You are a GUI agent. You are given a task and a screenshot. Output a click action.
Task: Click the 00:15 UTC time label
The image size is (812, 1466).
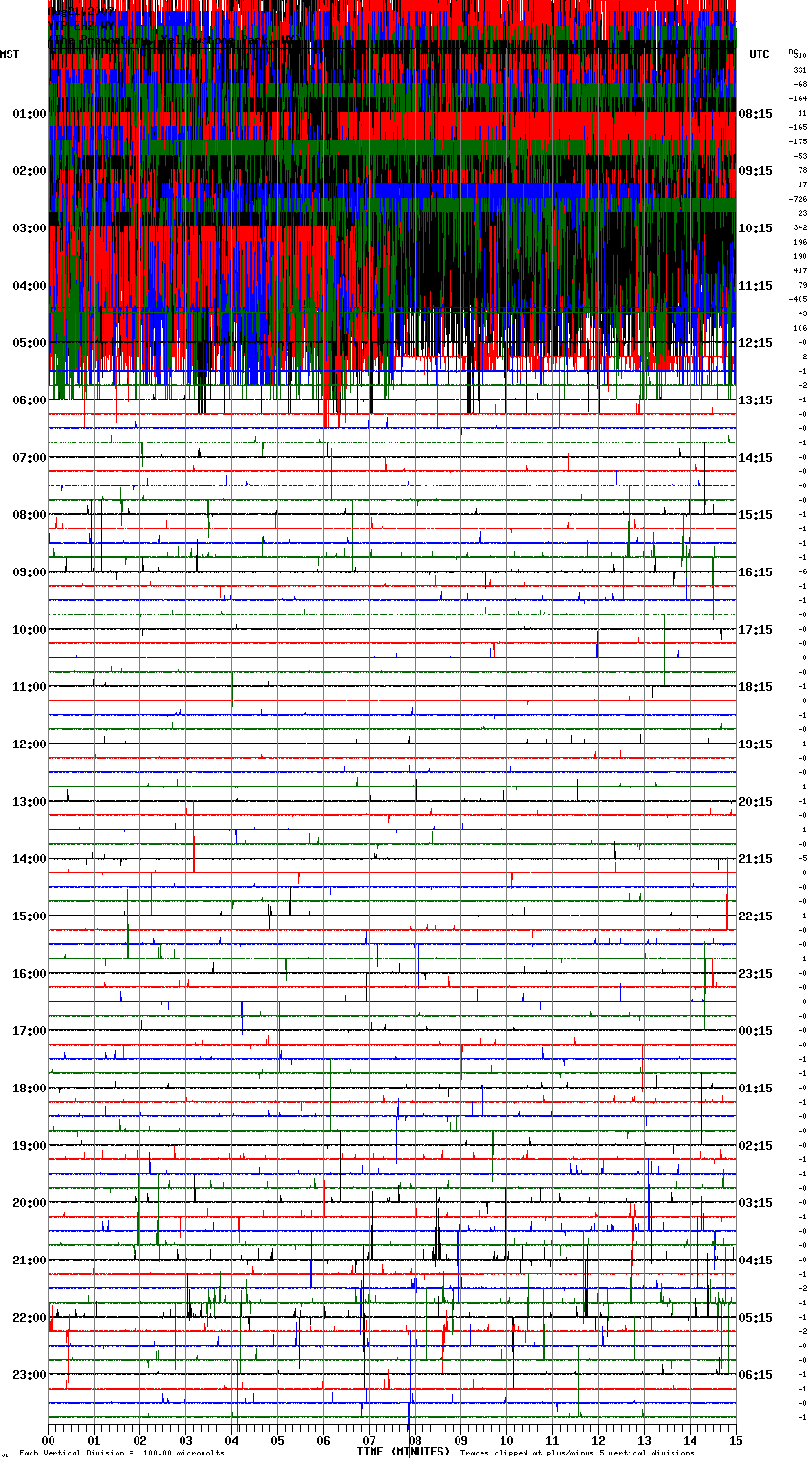pyautogui.click(x=755, y=1031)
